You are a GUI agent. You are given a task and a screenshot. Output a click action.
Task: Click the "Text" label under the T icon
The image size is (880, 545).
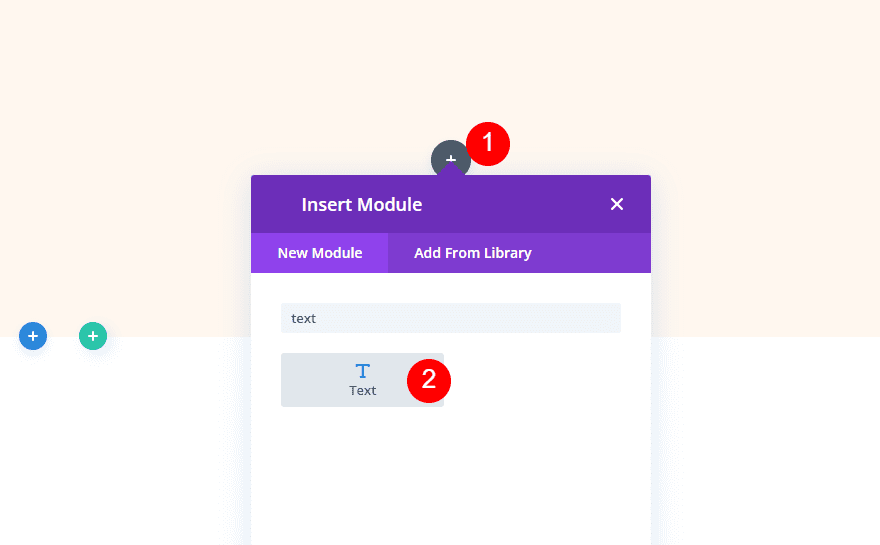tap(362, 391)
